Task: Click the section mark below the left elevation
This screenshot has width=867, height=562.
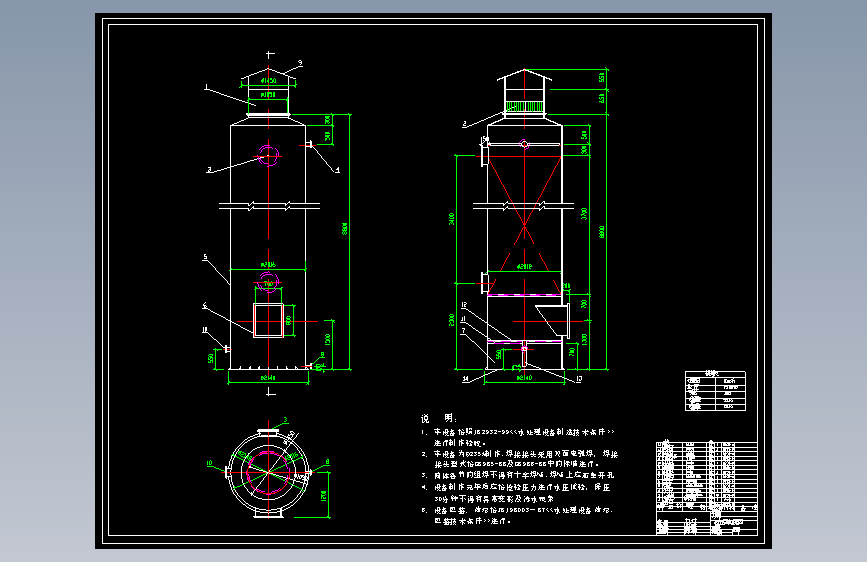Action: pyautogui.click(x=270, y=392)
